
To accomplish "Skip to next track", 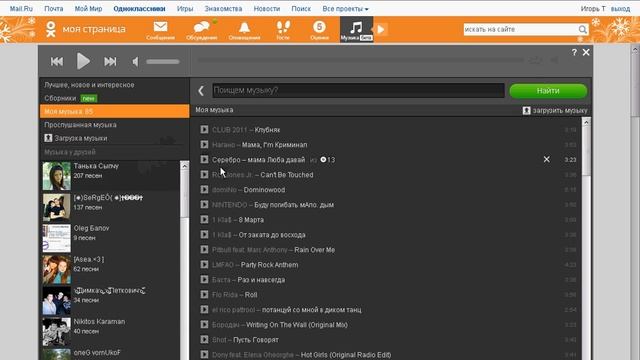I will point(110,62).
